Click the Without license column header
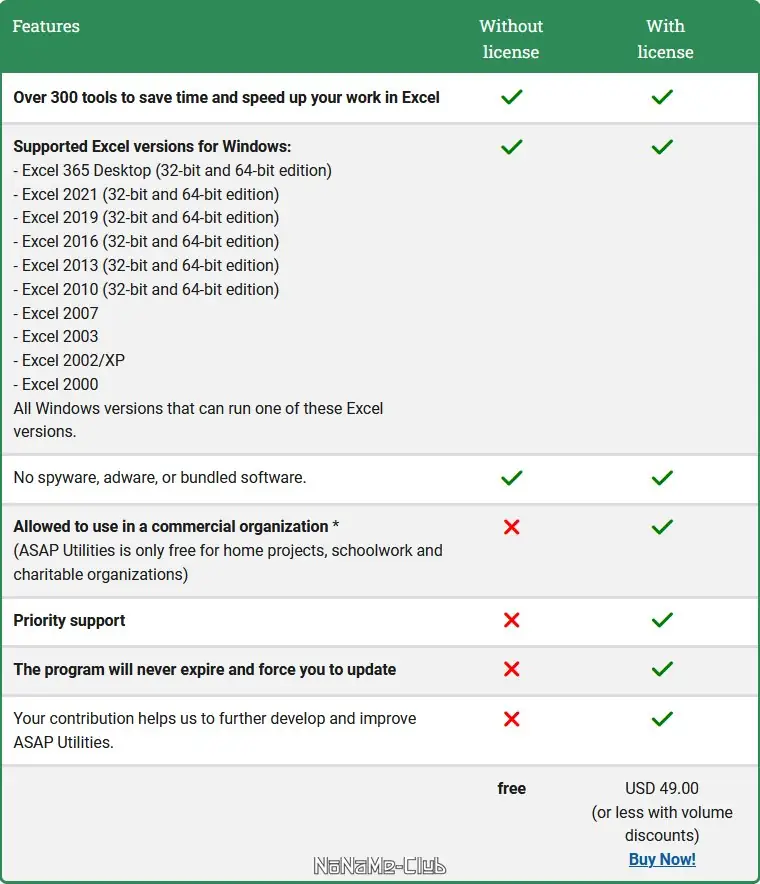The height and width of the screenshot is (884, 760). click(x=511, y=39)
